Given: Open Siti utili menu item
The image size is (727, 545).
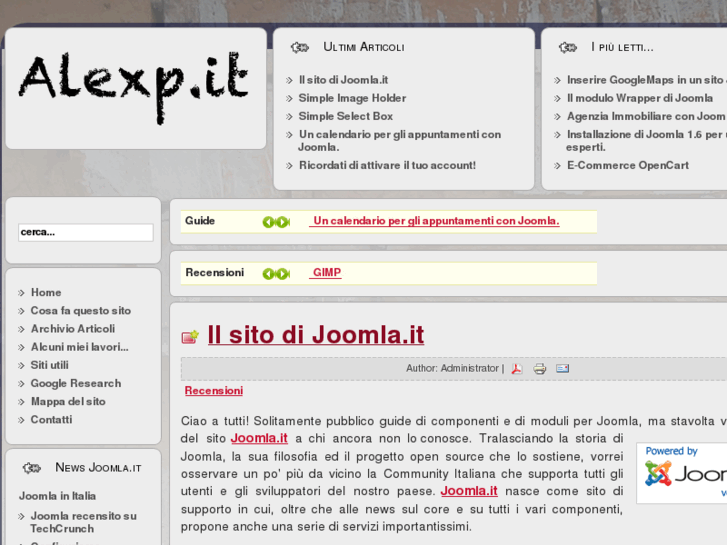Looking at the screenshot, I should coord(50,365).
